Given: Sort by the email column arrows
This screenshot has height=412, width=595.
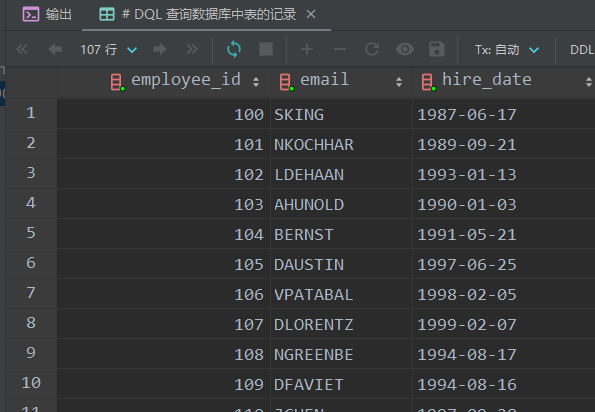Looking at the screenshot, I should click(399, 82).
